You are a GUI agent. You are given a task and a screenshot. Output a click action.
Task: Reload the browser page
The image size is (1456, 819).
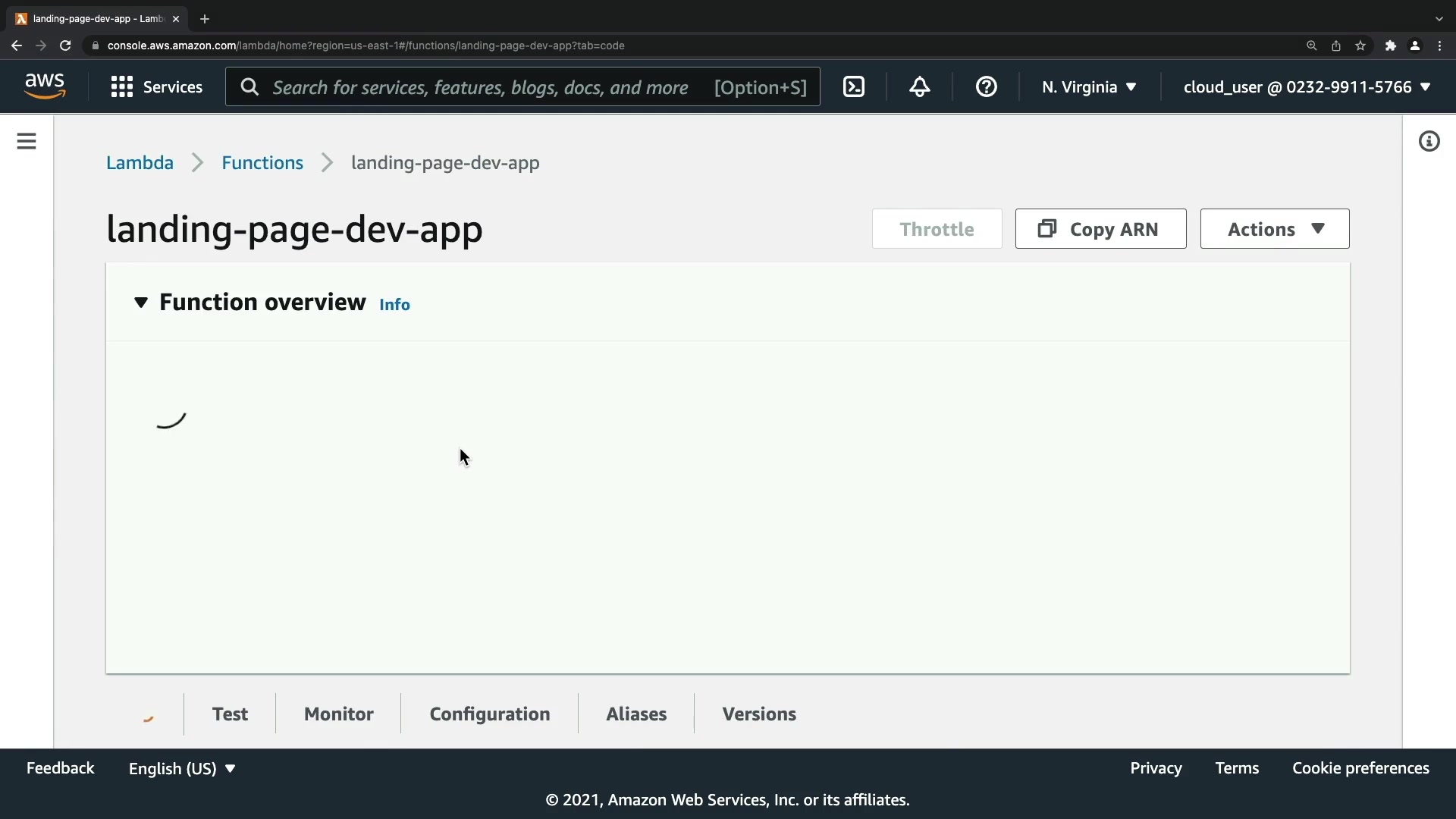tap(65, 45)
